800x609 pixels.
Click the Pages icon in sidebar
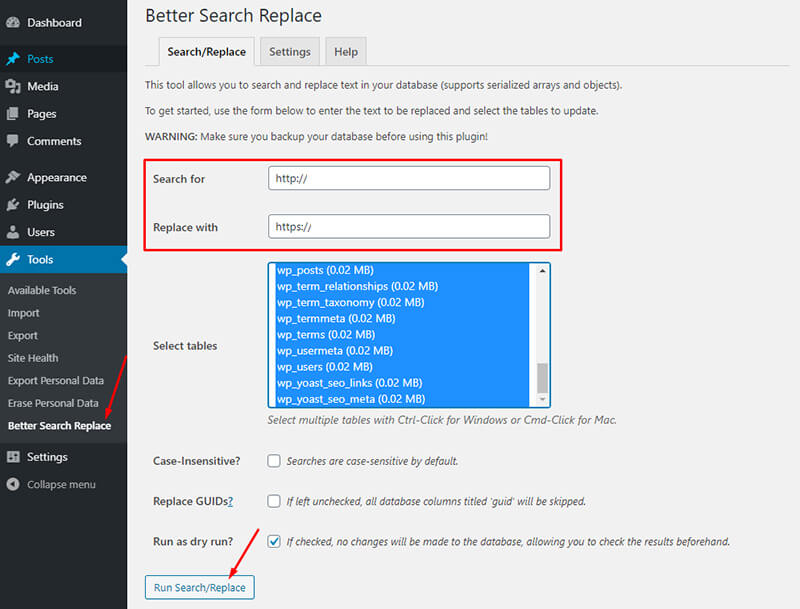13,114
